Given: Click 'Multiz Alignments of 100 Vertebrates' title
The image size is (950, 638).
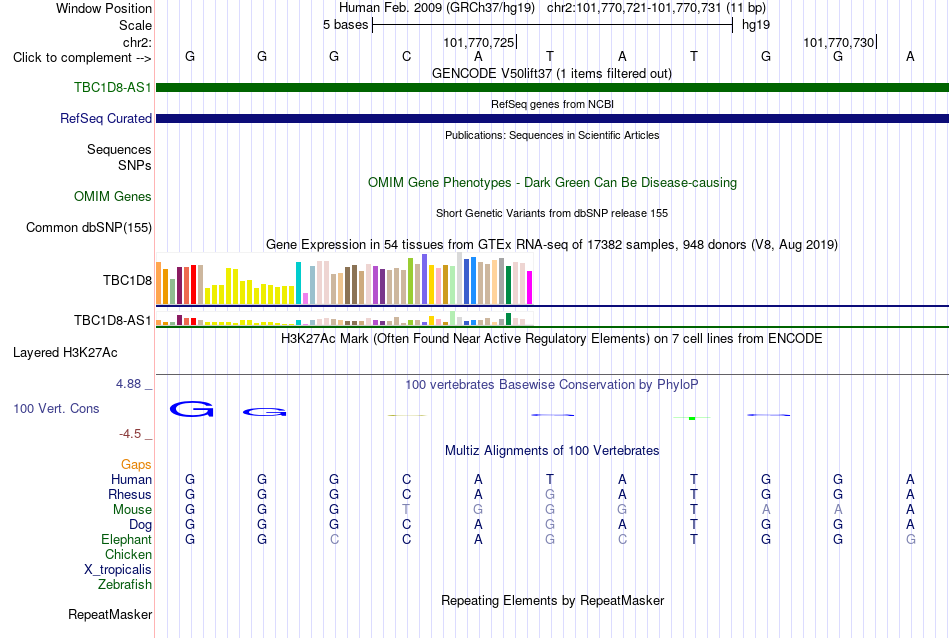Looking at the screenshot, I should coord(552,450).
